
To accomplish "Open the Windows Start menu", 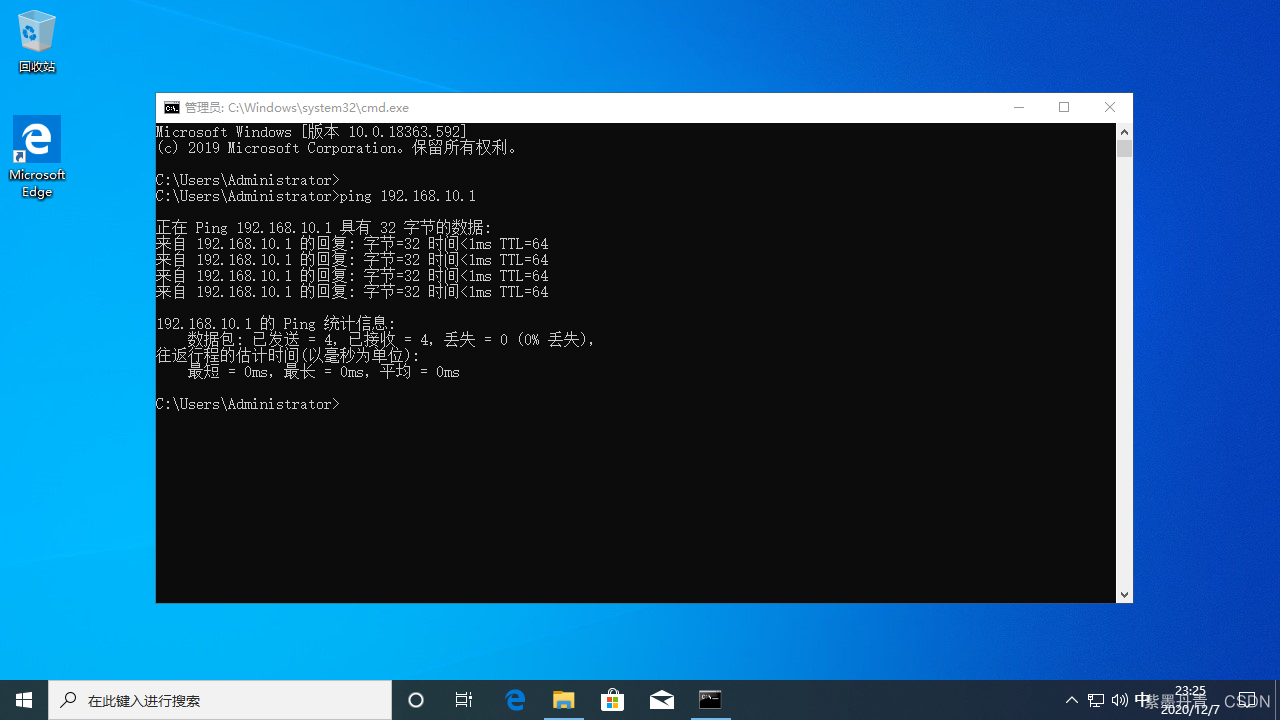I will click(24, 700).
